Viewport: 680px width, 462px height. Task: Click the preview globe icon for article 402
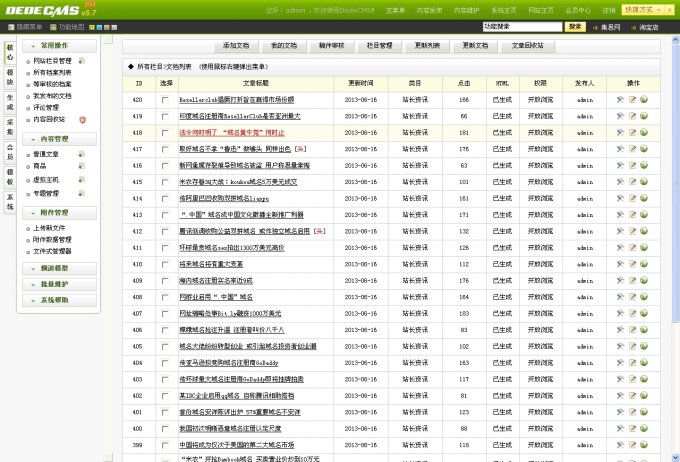(x=644, y=396)
